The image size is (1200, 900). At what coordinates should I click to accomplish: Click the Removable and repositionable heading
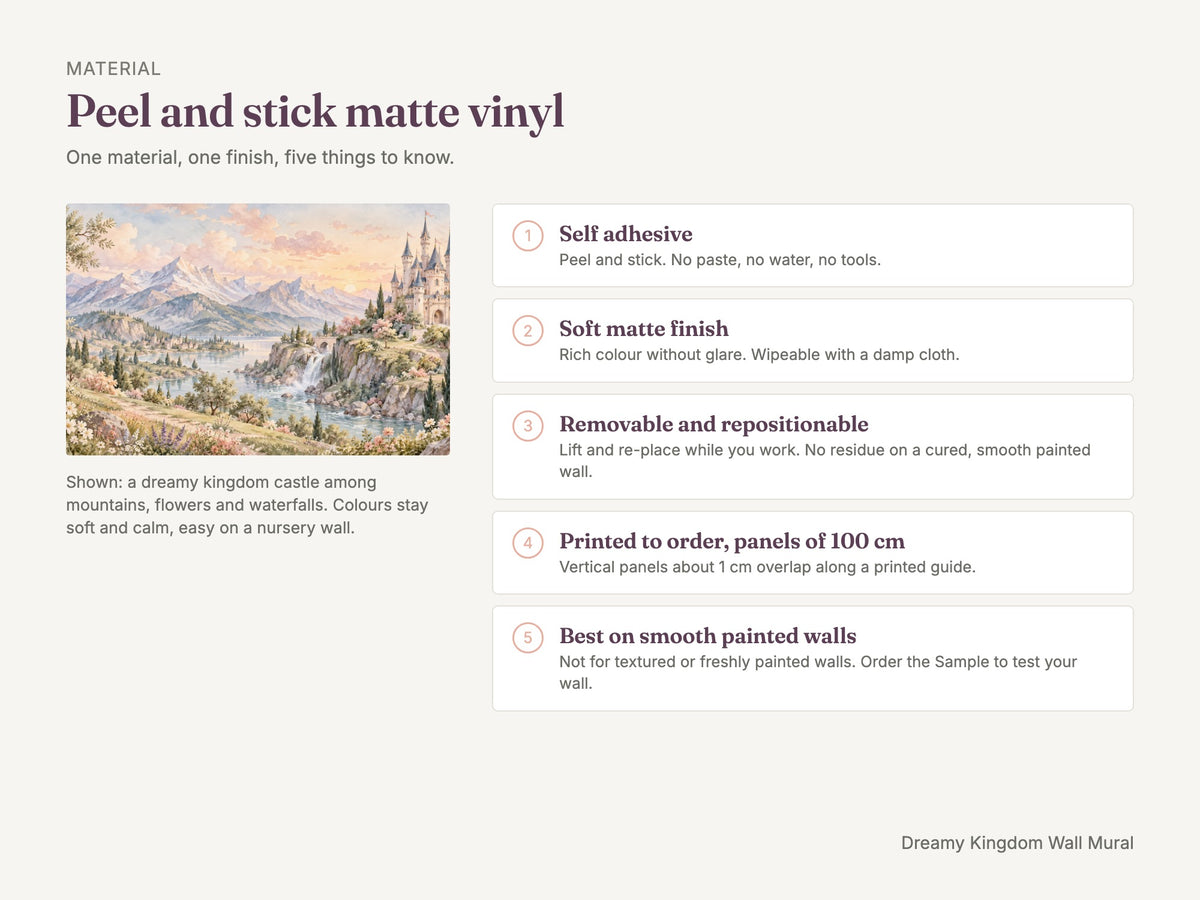(x=714, y=424)
